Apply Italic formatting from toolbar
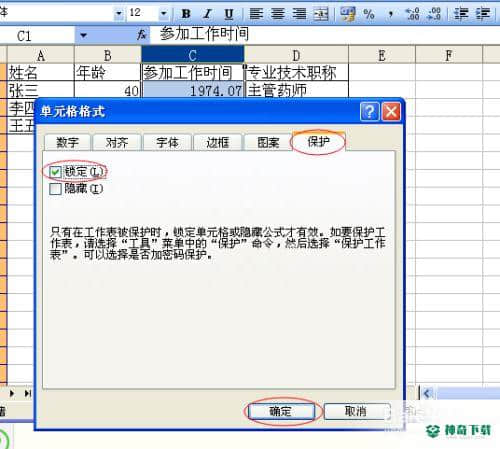The image size is (500, 449). point(208,14)
